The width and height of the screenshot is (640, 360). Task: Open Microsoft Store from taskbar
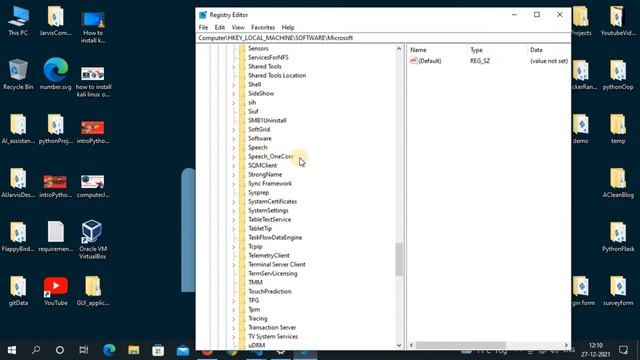(x=158, y=350)
